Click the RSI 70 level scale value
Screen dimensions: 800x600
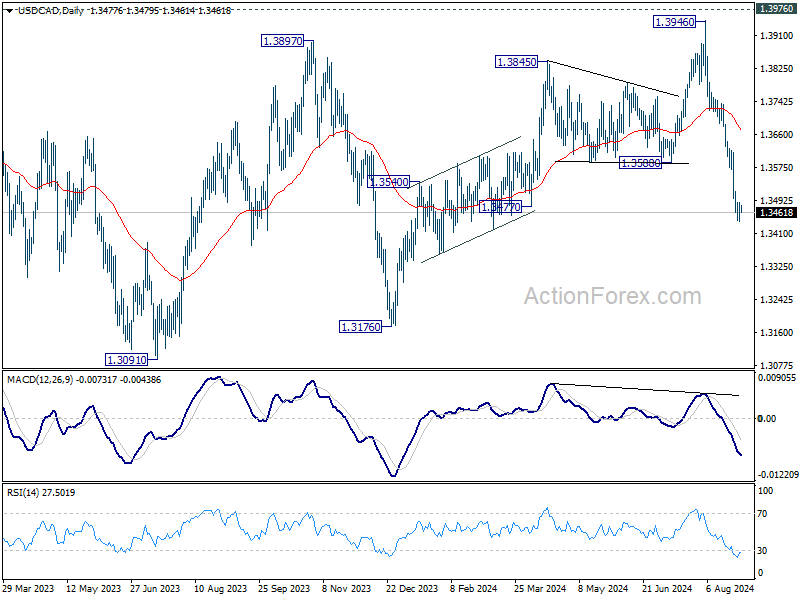point(762,513)
